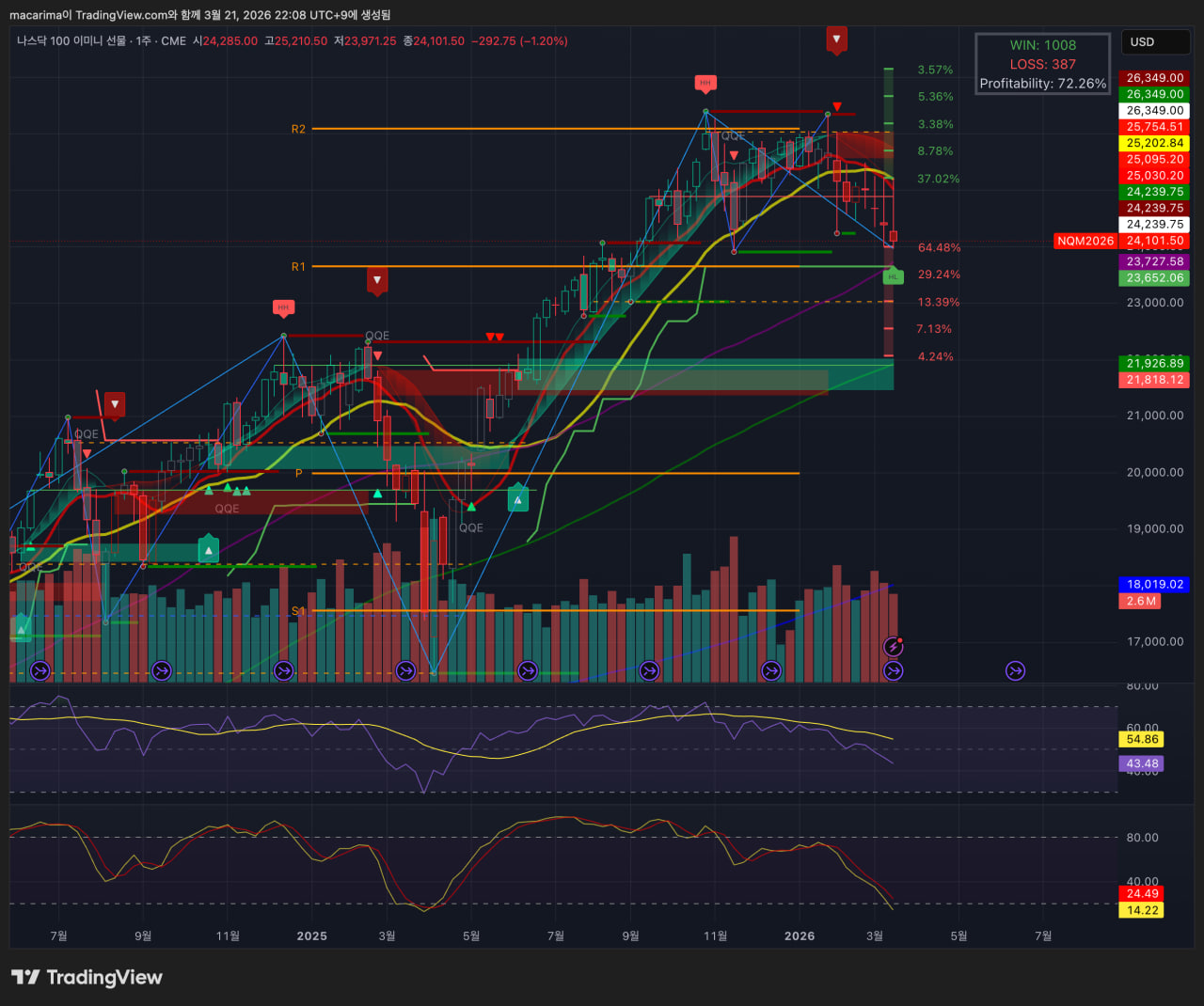Open the USD currency selector
The width and height of the screenshot is (1204, 1006).
coord(1154,42)
